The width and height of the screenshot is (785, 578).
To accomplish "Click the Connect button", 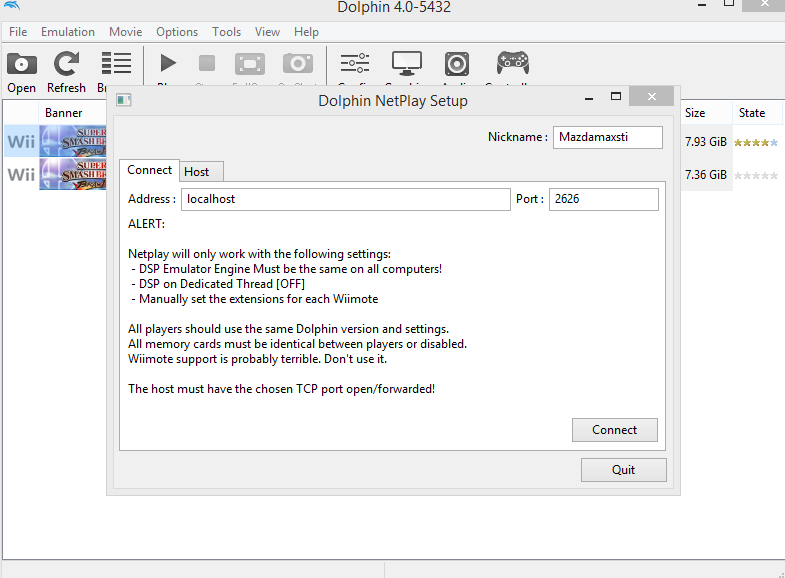I will click(615, 430).
